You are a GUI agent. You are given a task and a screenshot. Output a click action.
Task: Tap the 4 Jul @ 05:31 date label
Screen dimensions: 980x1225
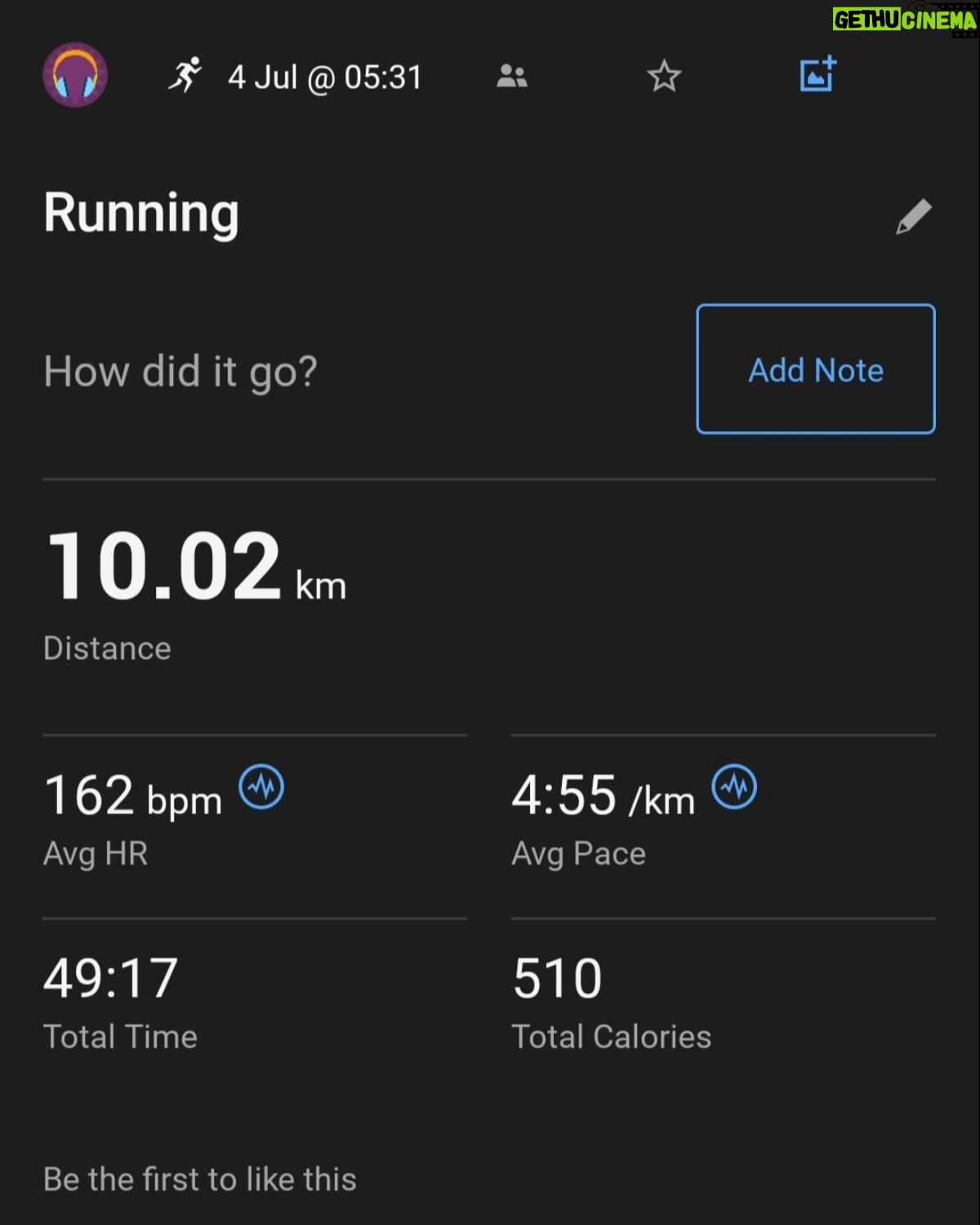click(x=325, y=78)
